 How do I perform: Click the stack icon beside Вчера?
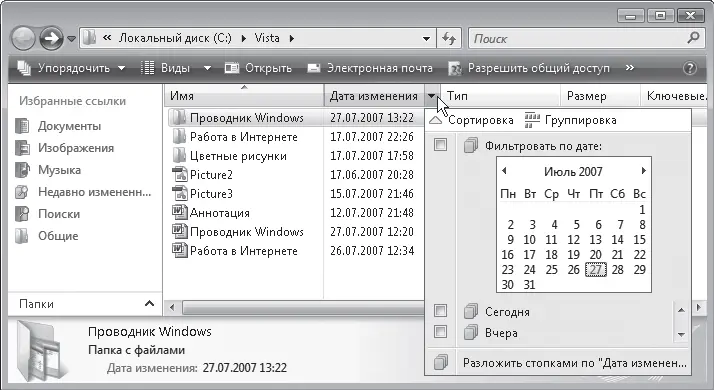coord(471,332)
